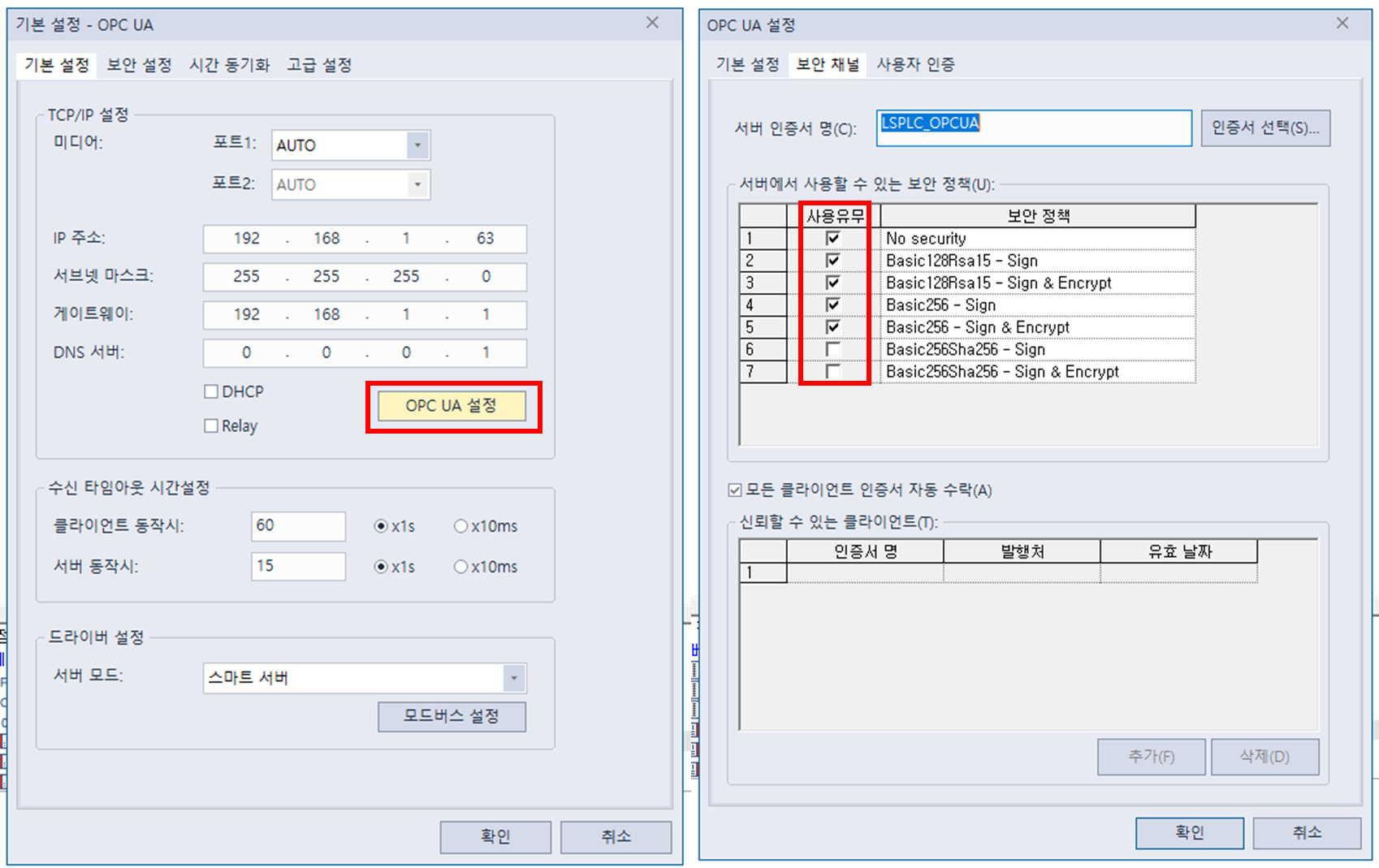This screenshot has height=868, width=1379.
Task: Enable the DHCP checkbox
Action: coord(211,391)
